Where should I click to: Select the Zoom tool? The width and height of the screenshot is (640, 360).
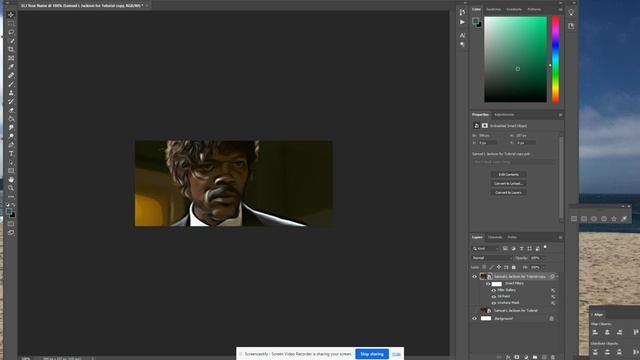point(11,188)
